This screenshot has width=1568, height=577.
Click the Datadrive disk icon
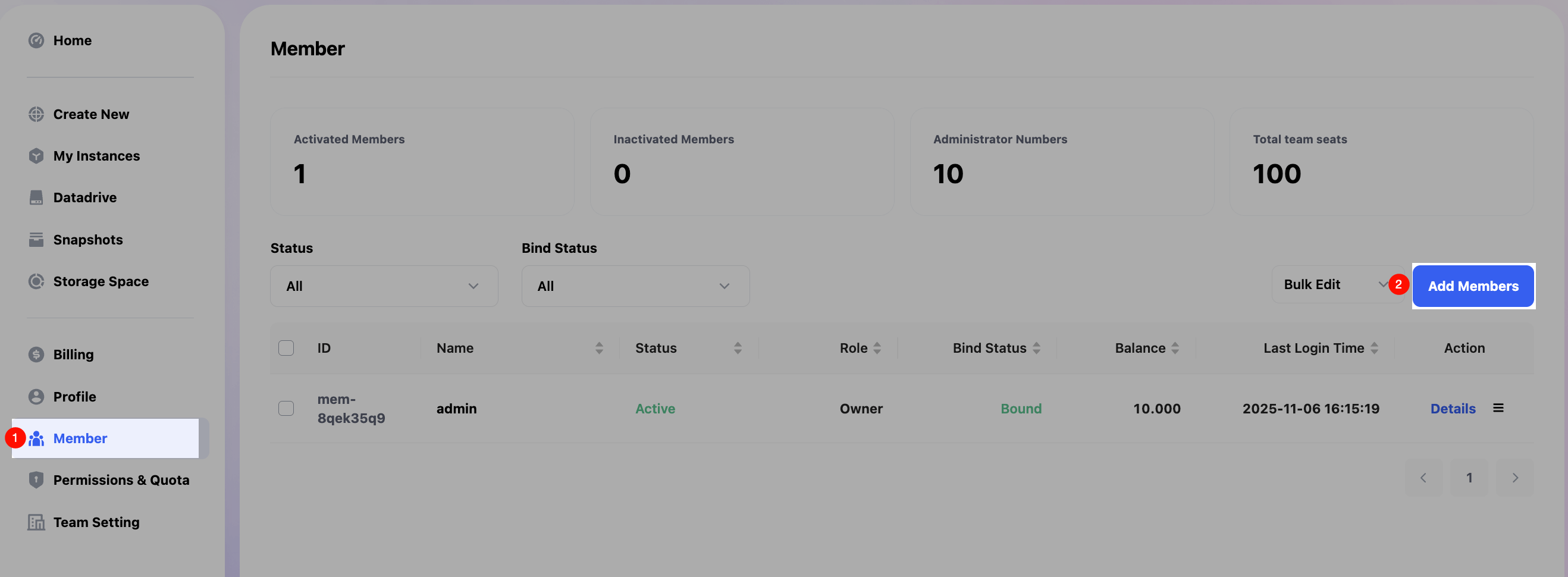point(36,198)
